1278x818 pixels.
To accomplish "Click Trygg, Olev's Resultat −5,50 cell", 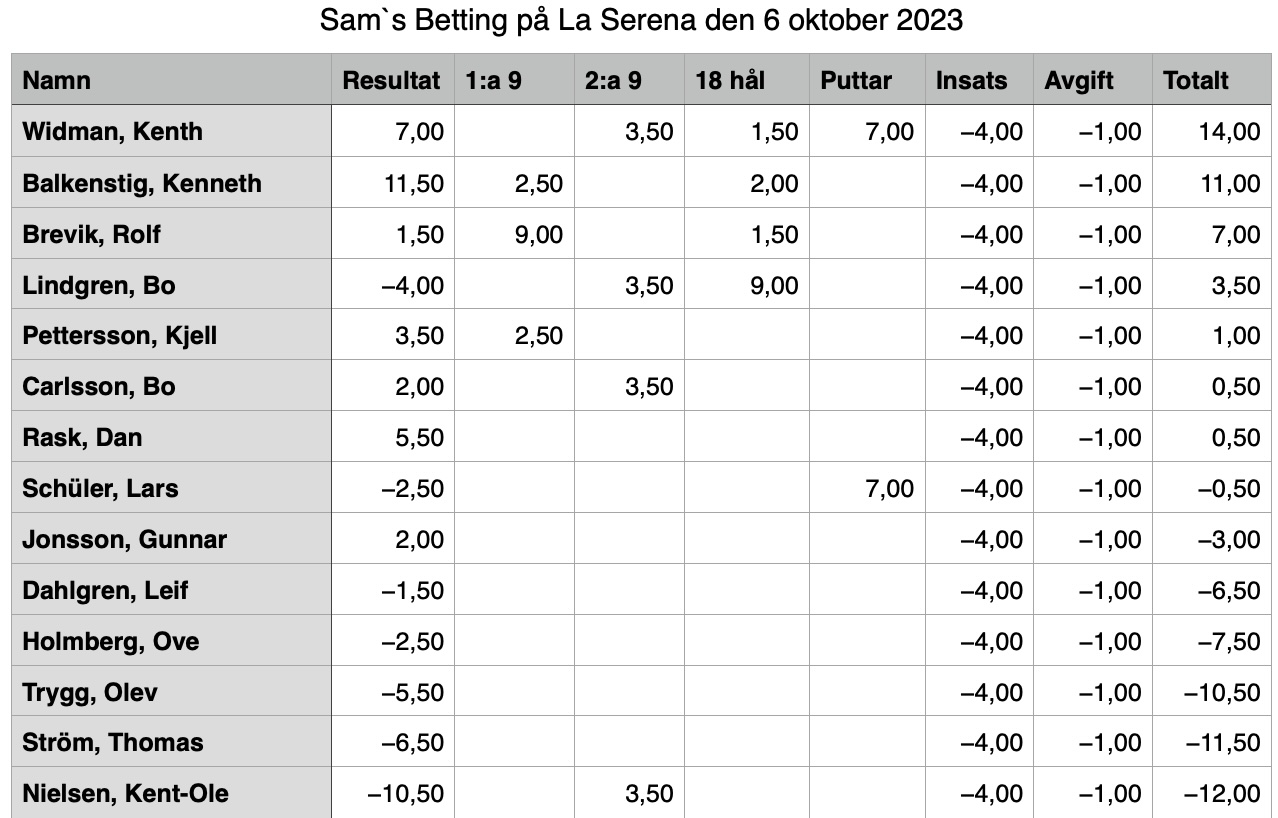I will pos(392,691).
